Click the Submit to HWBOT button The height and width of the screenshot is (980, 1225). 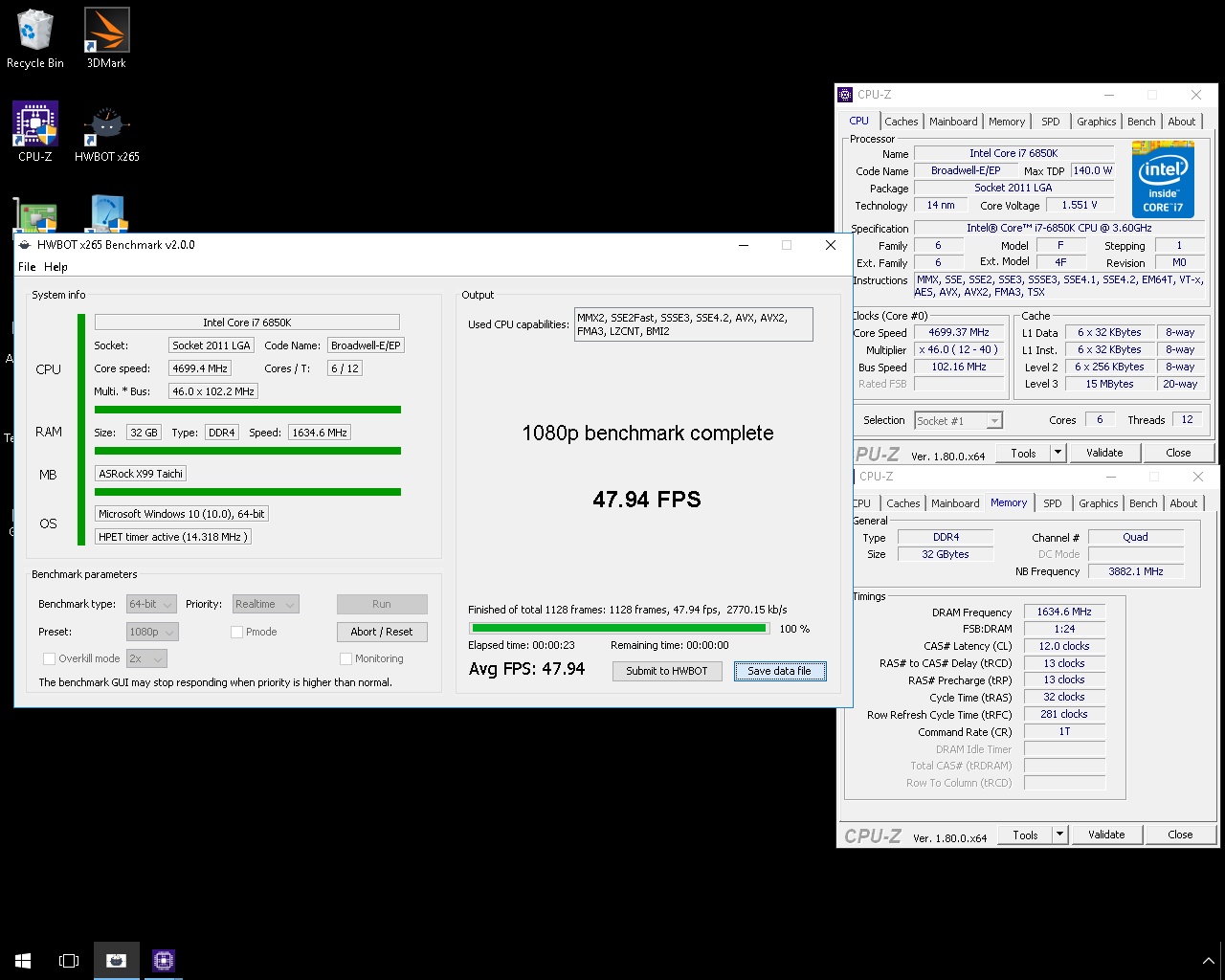[x=667, y=671]
